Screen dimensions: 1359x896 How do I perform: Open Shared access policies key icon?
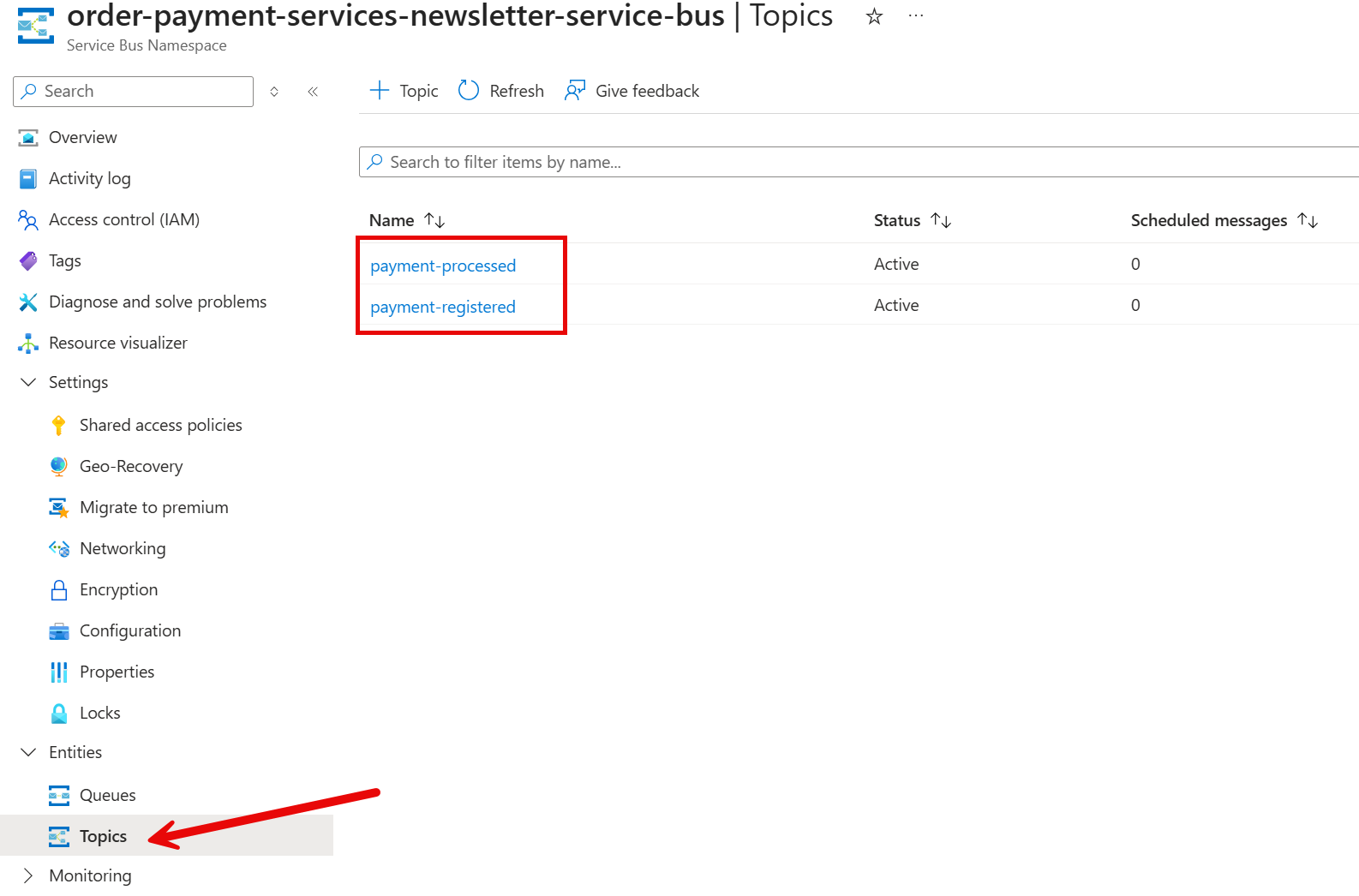[58, 426]
